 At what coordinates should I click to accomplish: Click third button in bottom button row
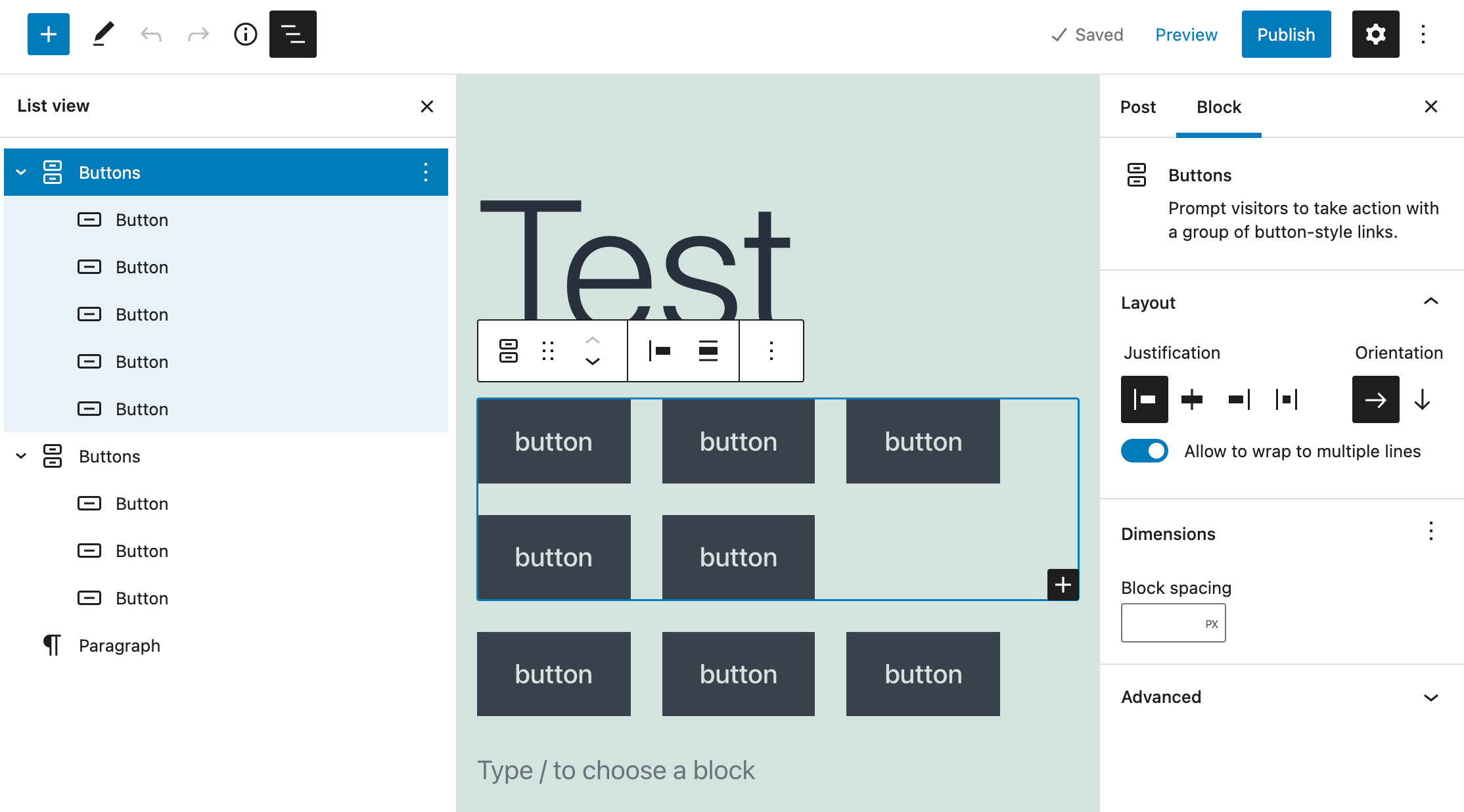923,674
